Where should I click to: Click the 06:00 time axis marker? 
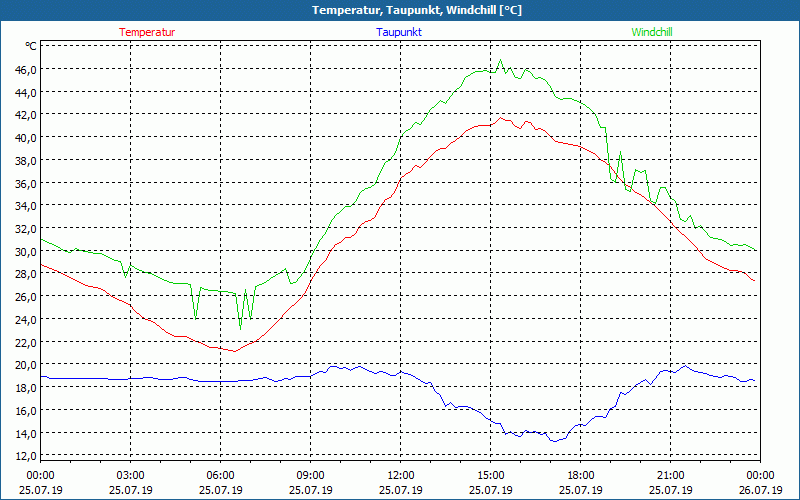(x=221, y=475)
